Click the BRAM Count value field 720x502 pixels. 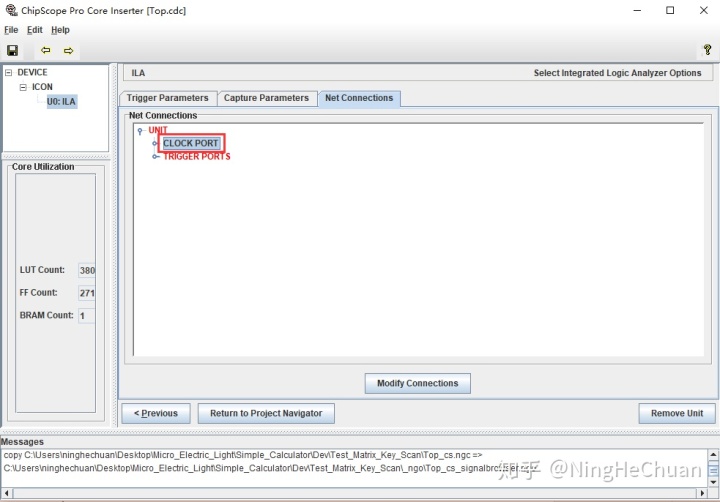tap(87, 316)
